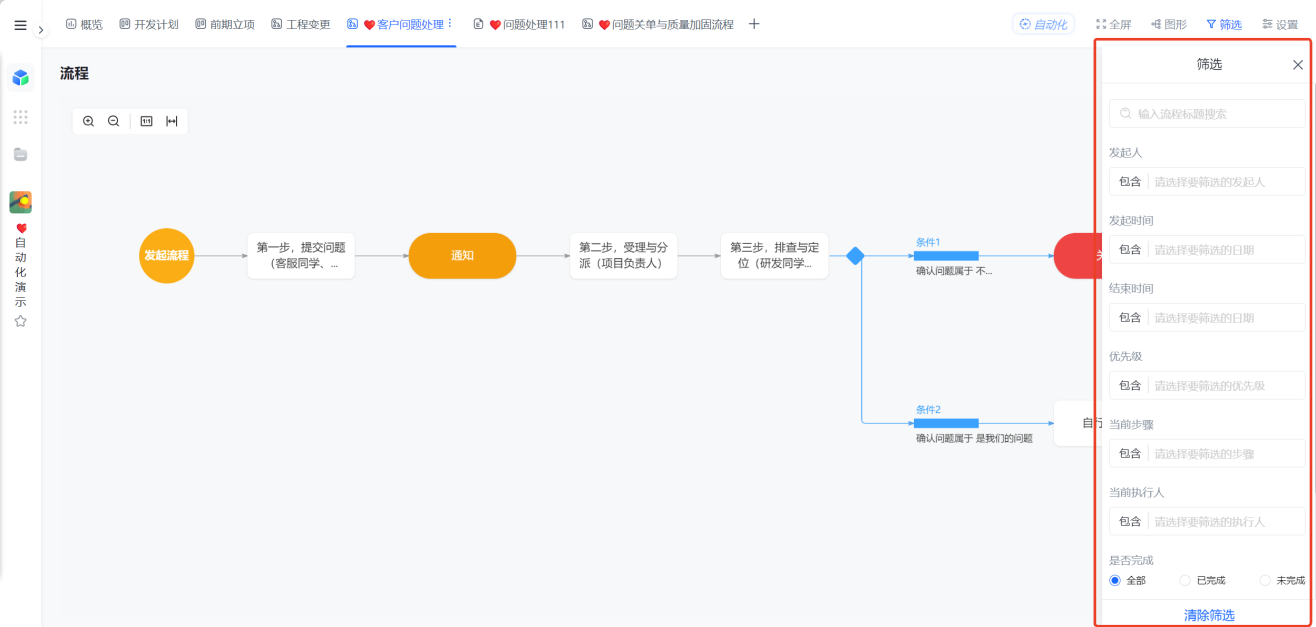Pick a date for 结束时间 filter
The image size is (1316, 627).
click(x=1229, y=318)
